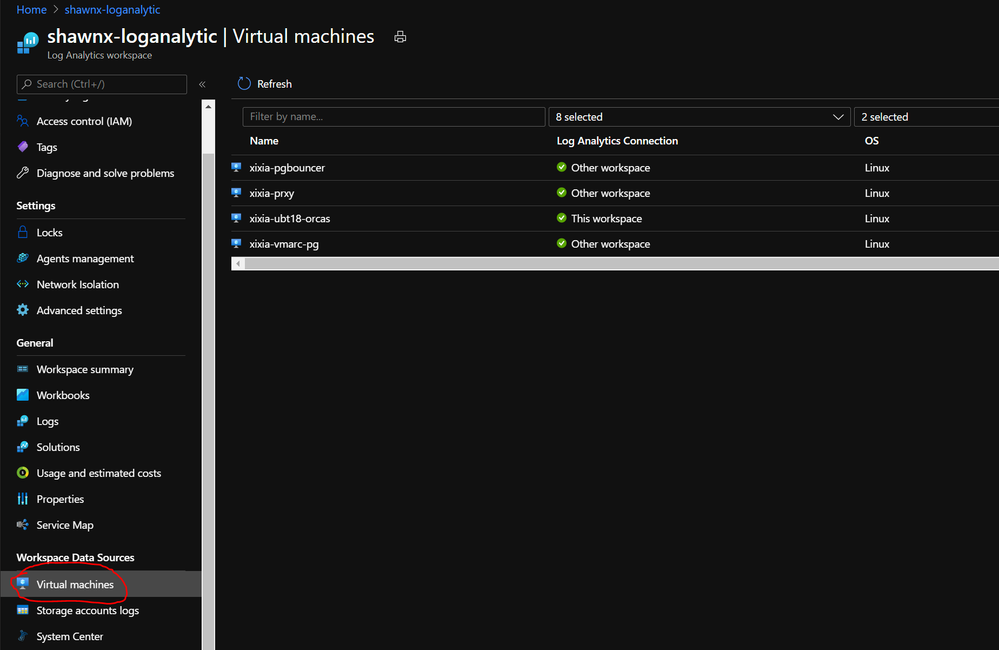The image size is (999, 650).
Task: Open shawnx-loganalytic breadcrumb link
Action: tap(112, 10)
